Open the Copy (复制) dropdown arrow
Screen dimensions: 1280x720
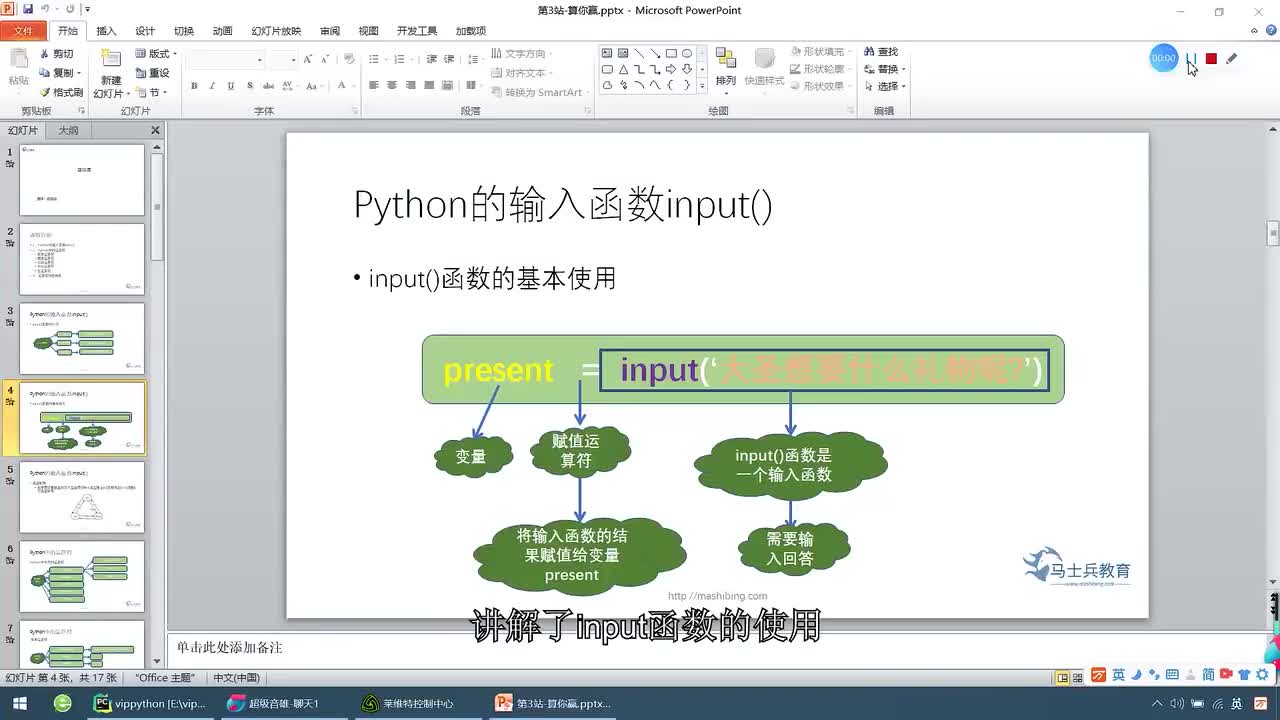[80, 73]
